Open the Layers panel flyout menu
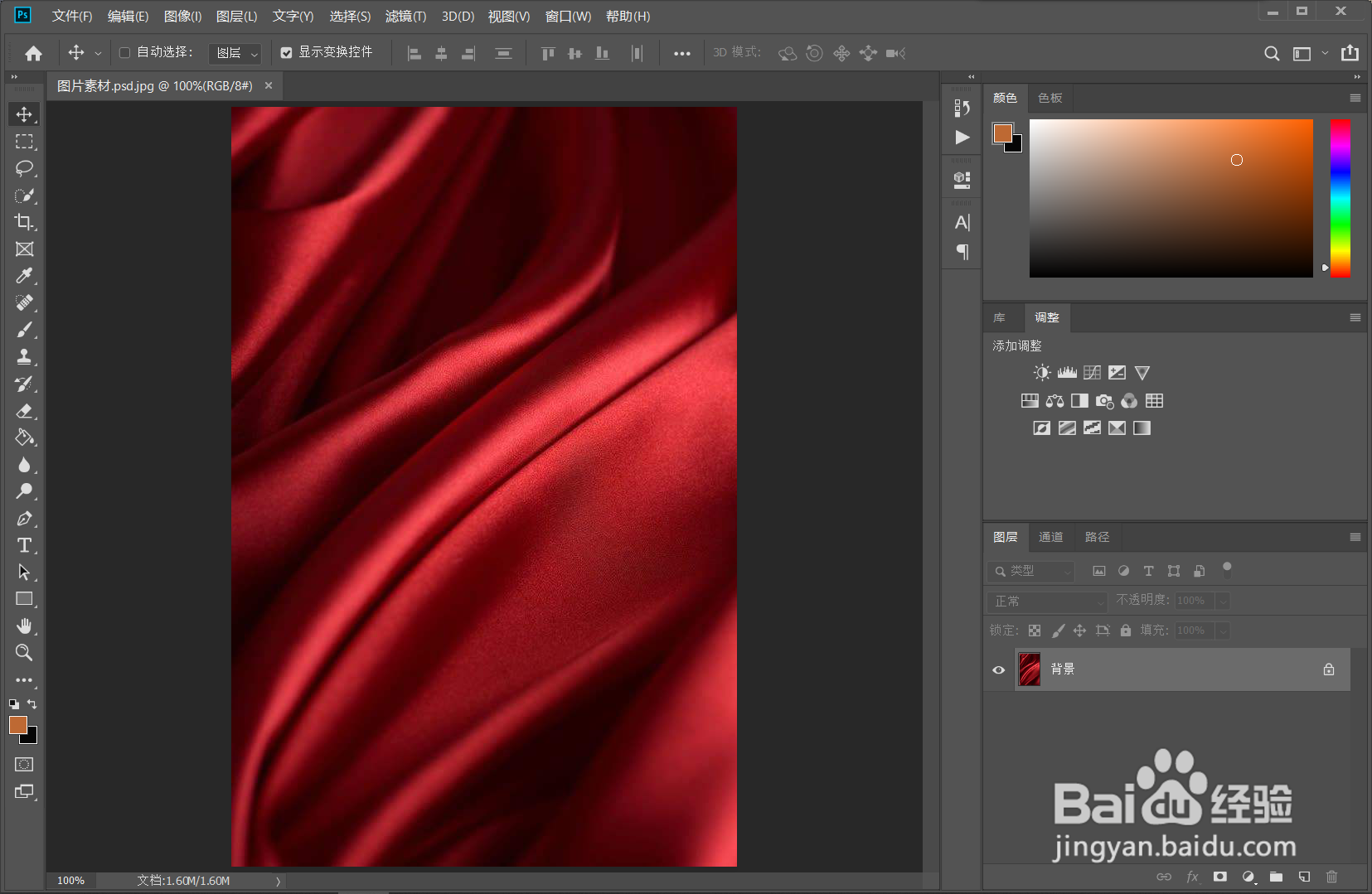Screen dimensions: 1372x894 tap(1355, 537)
